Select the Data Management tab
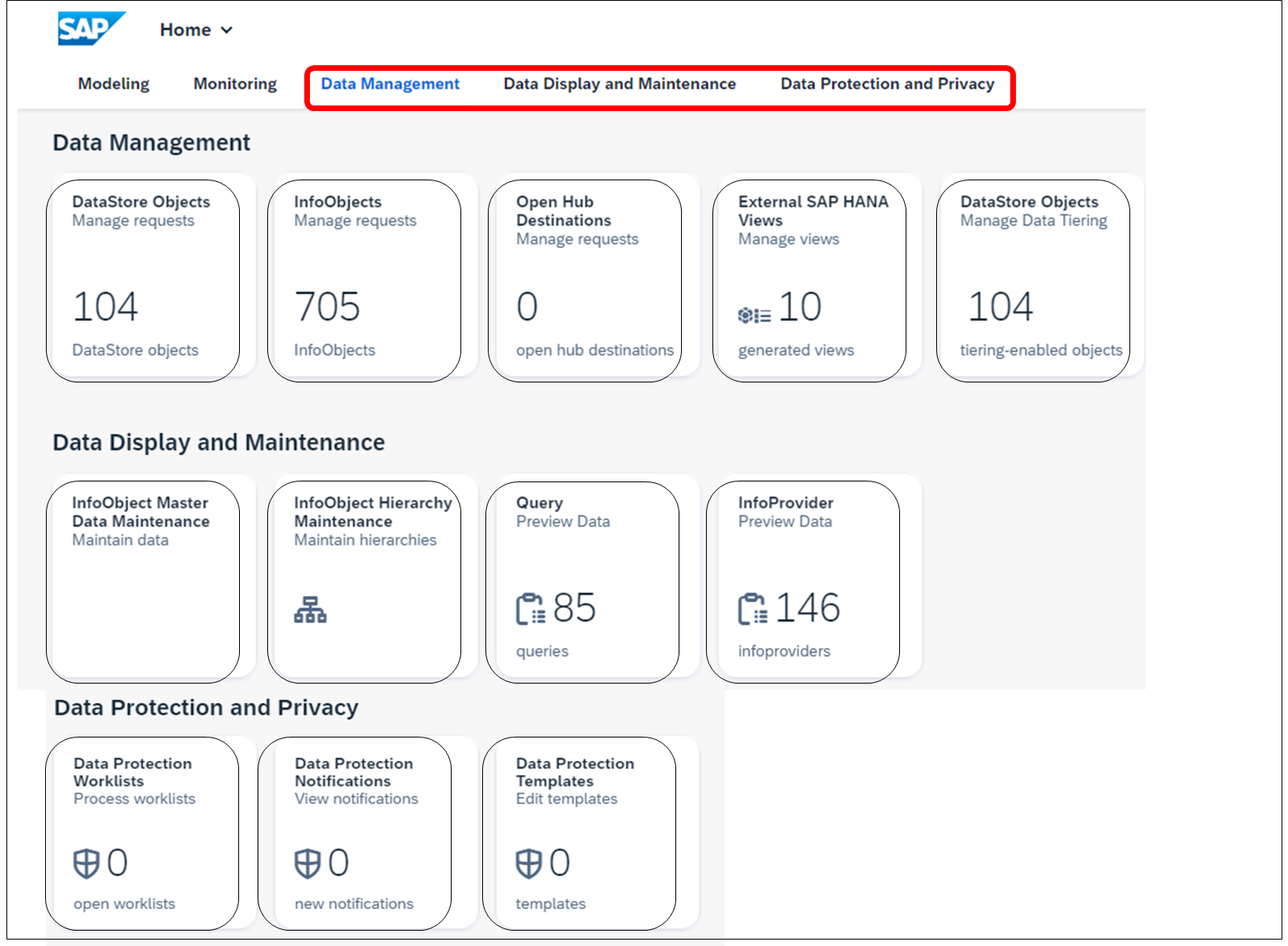 pos(390,84)
